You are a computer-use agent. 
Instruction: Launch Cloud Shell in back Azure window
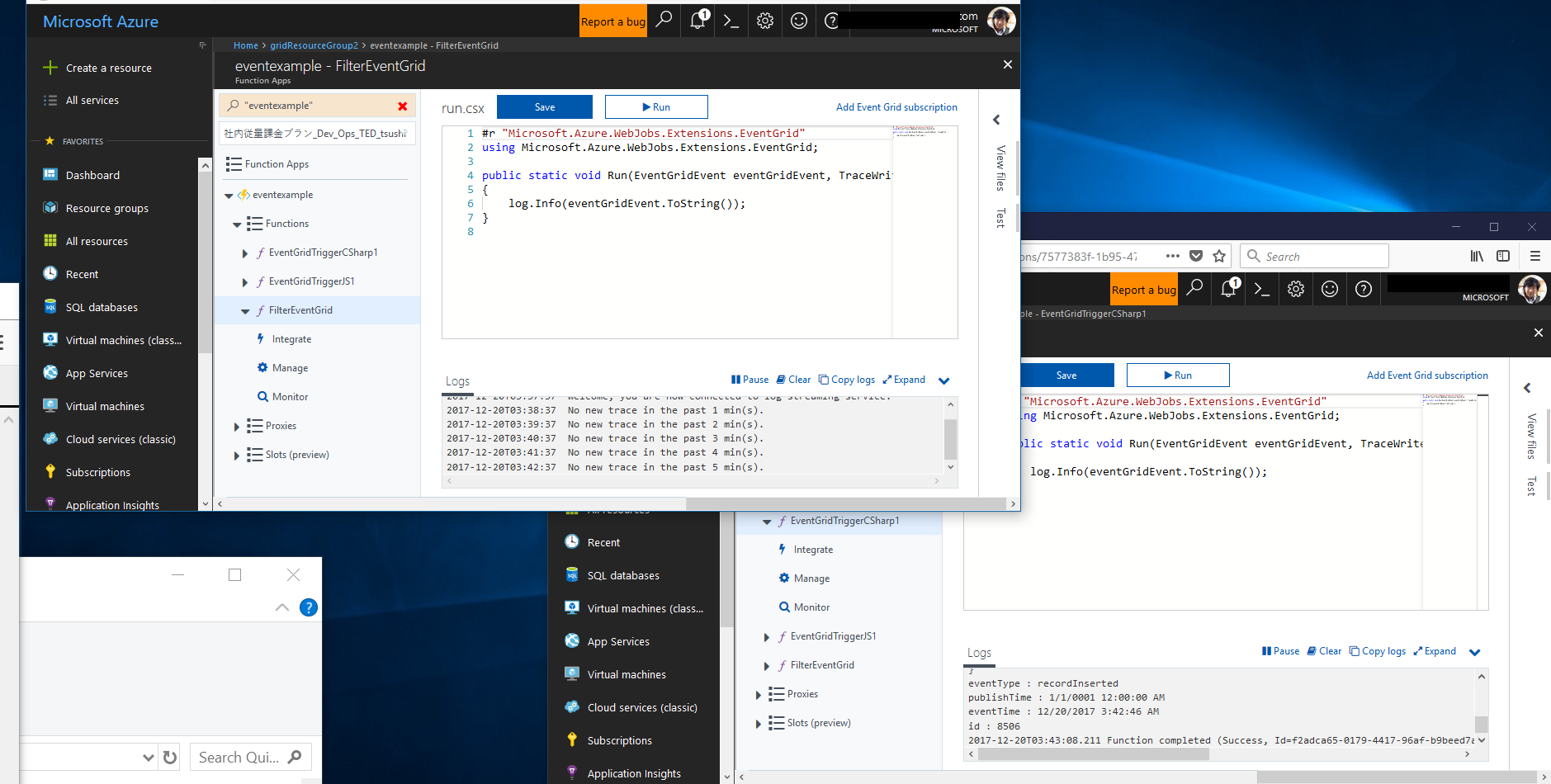tap(1262, 289)
